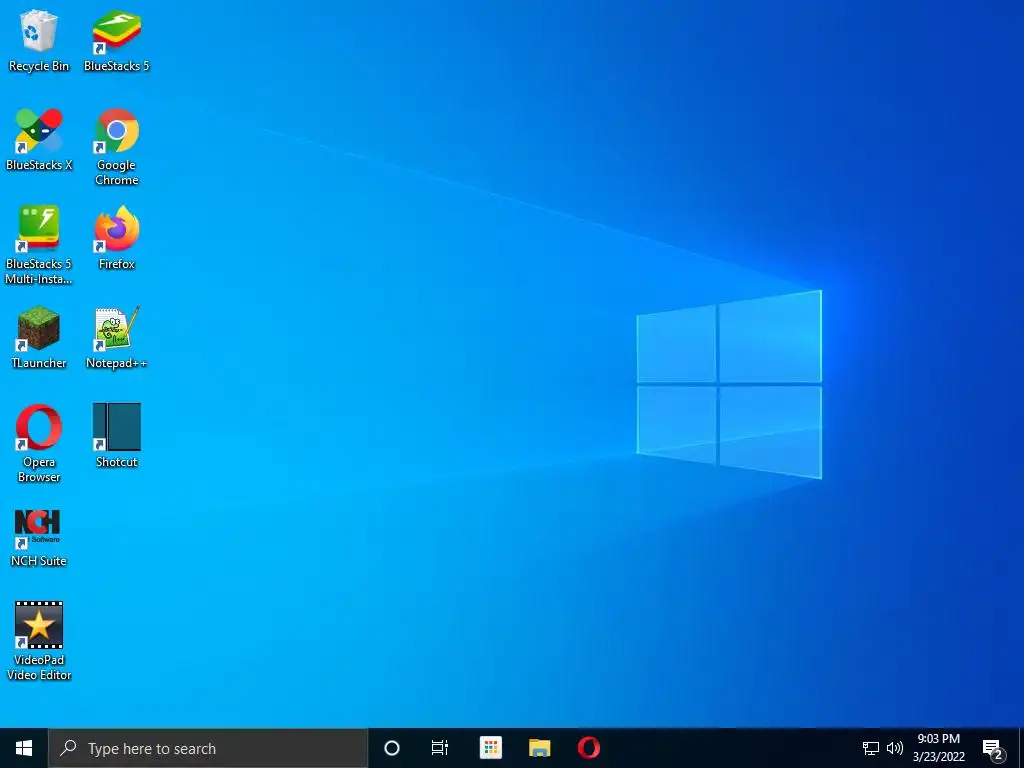This screenshot has height=768, width=1024.
Task: Select the Firefox desktop shortcut
Action: pos(117,238)
